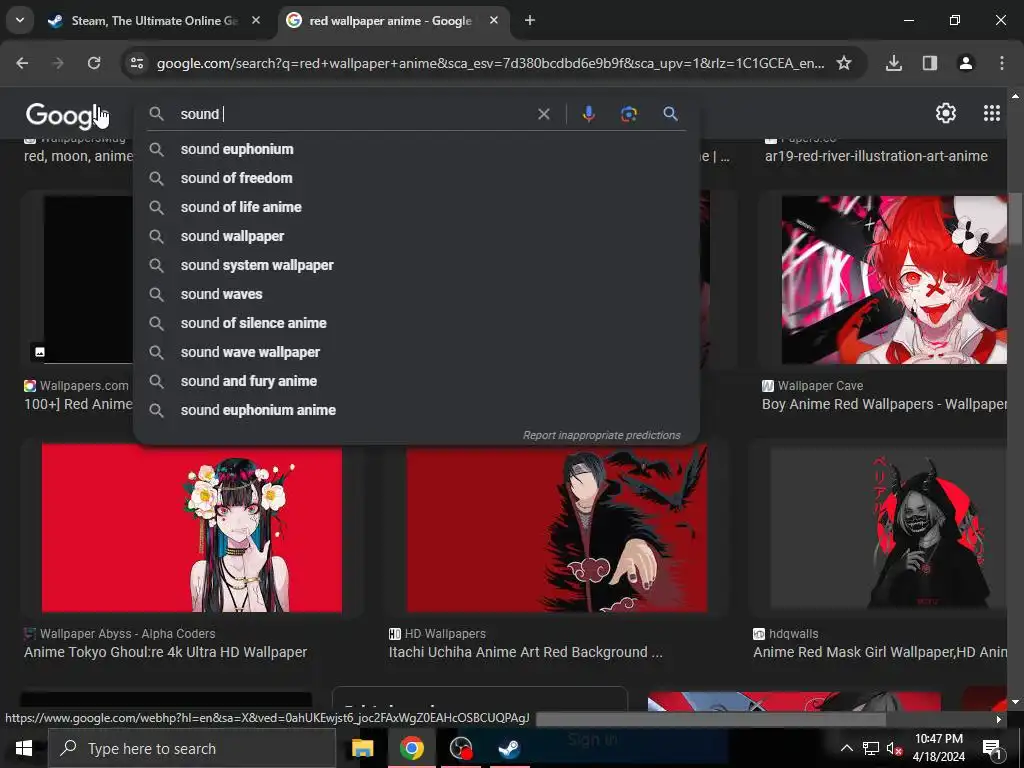Select suggestion 'sound system wallpaper'

pyautogui.click(x=416, y=265)
